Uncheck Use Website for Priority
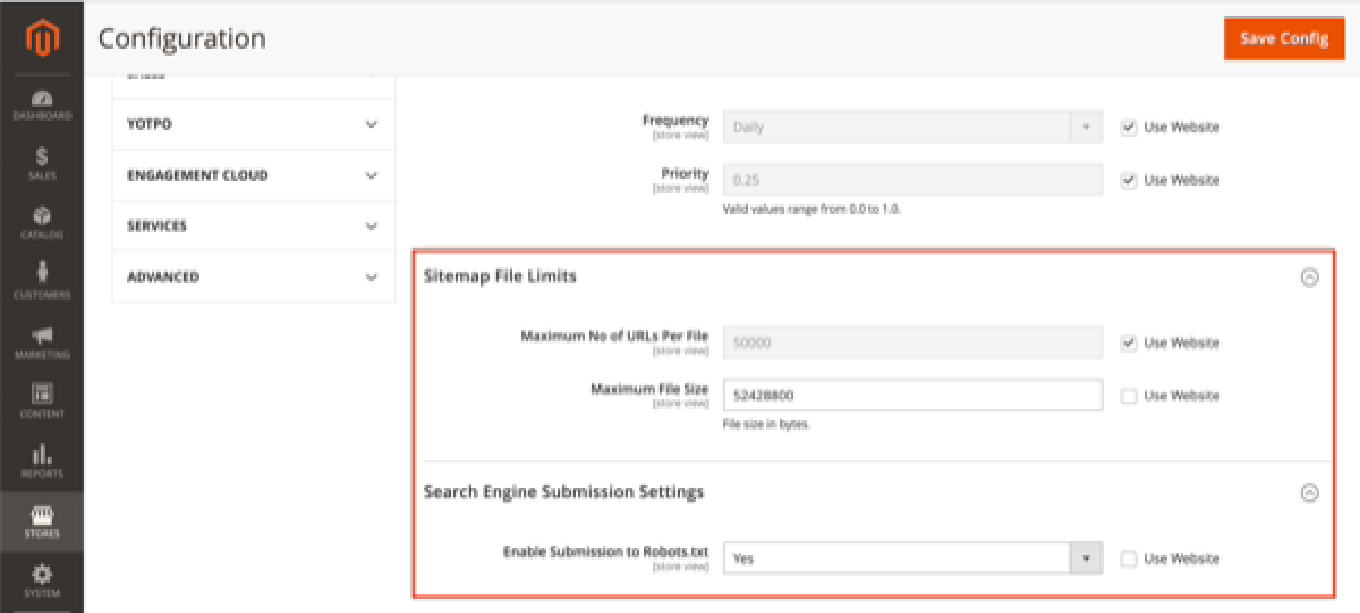This screenshot has width=1360, height=613. coord(1129,180)
